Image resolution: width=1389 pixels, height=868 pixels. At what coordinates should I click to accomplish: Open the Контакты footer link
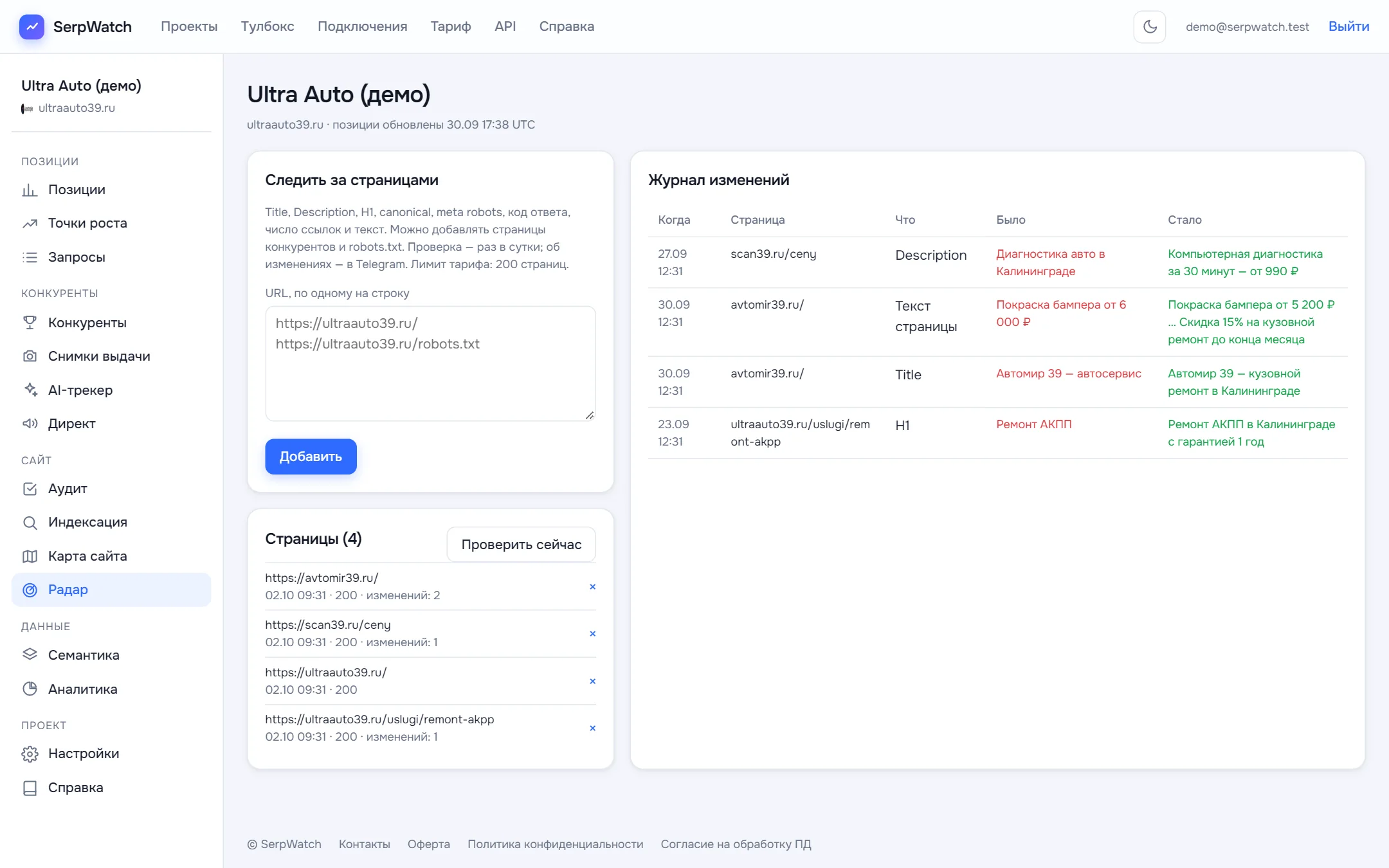(364, 844)
